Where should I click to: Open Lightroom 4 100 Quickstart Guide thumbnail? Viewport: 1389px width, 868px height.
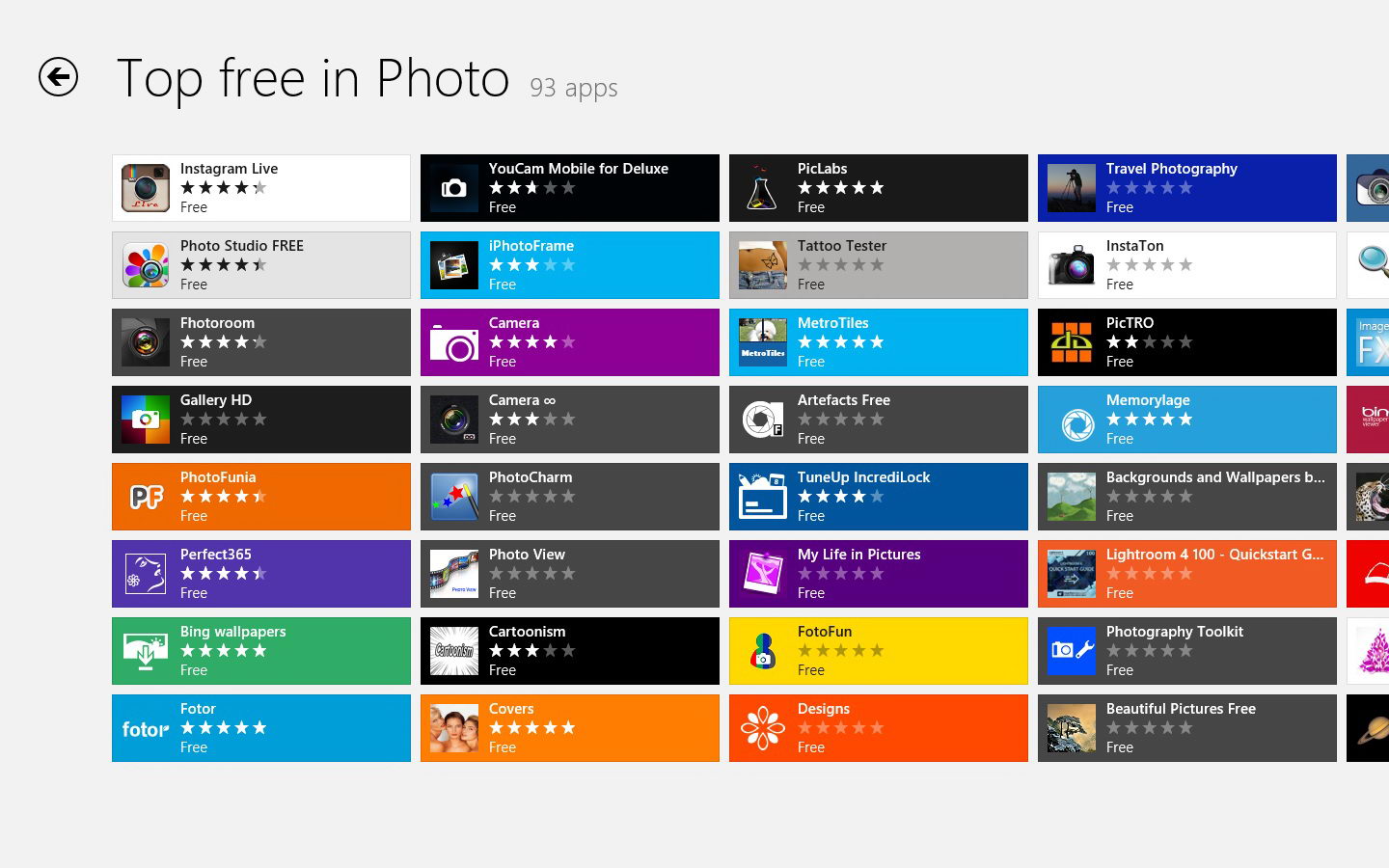[x=1072, y=574]
